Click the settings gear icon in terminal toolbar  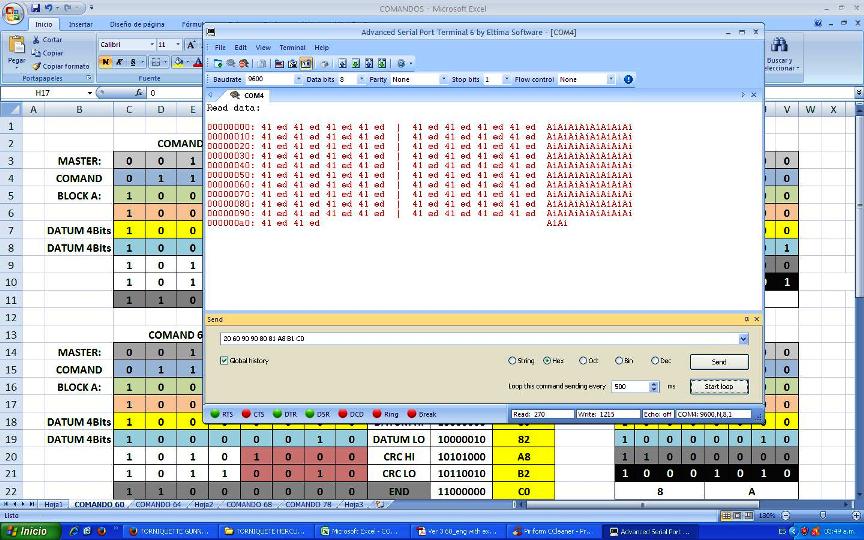pyautogui.click(x=401, y=63)
